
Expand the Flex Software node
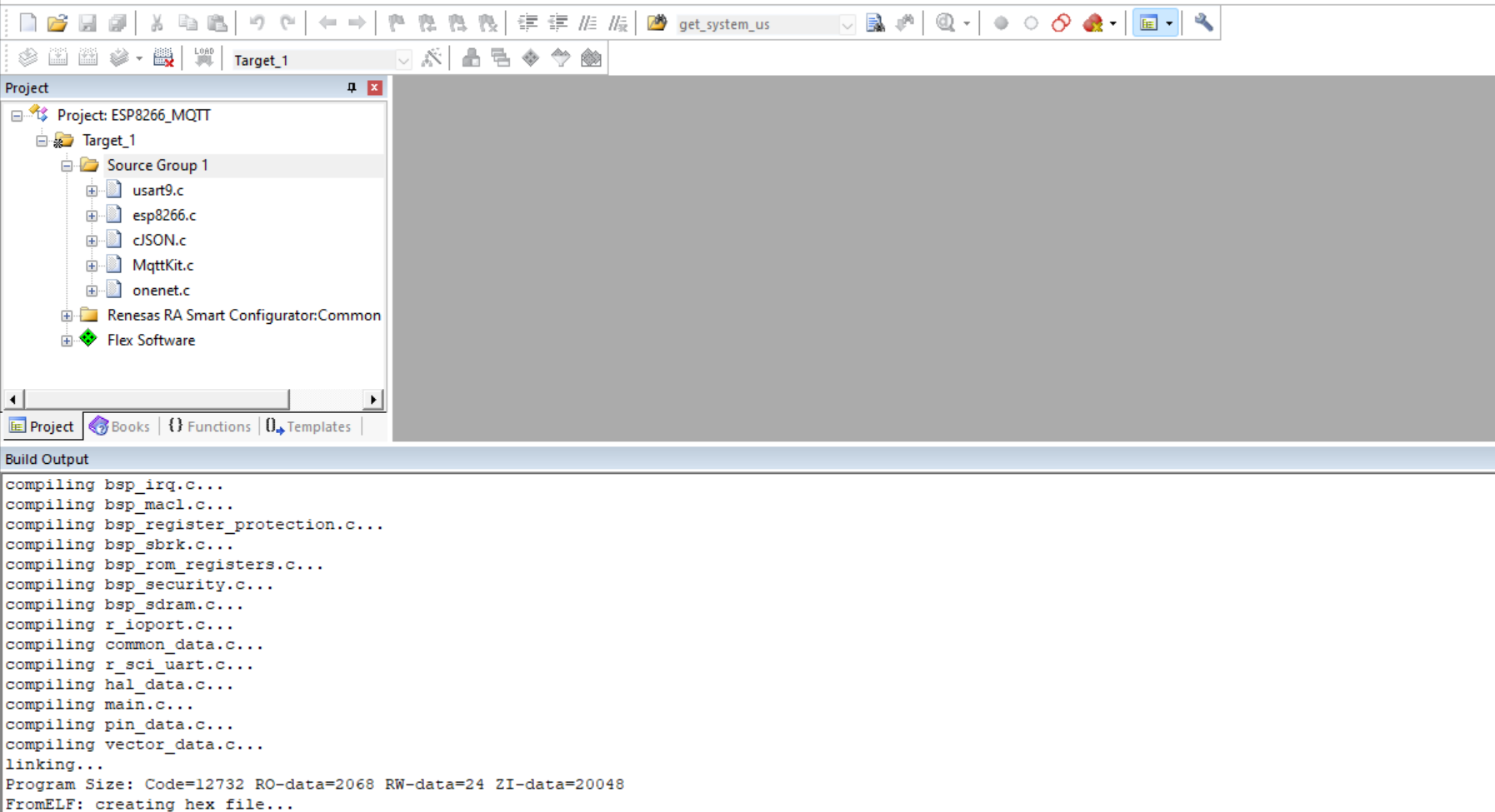(x=67, y=341)
